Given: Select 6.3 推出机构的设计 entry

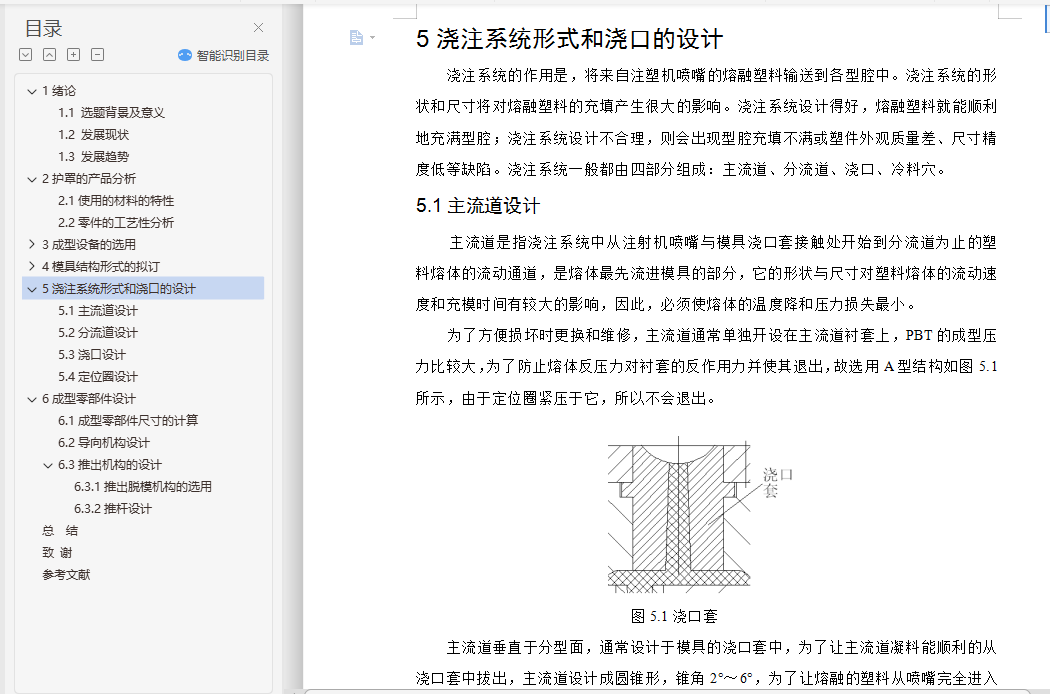Looking at the screenshot, I should tap(110, 465).
